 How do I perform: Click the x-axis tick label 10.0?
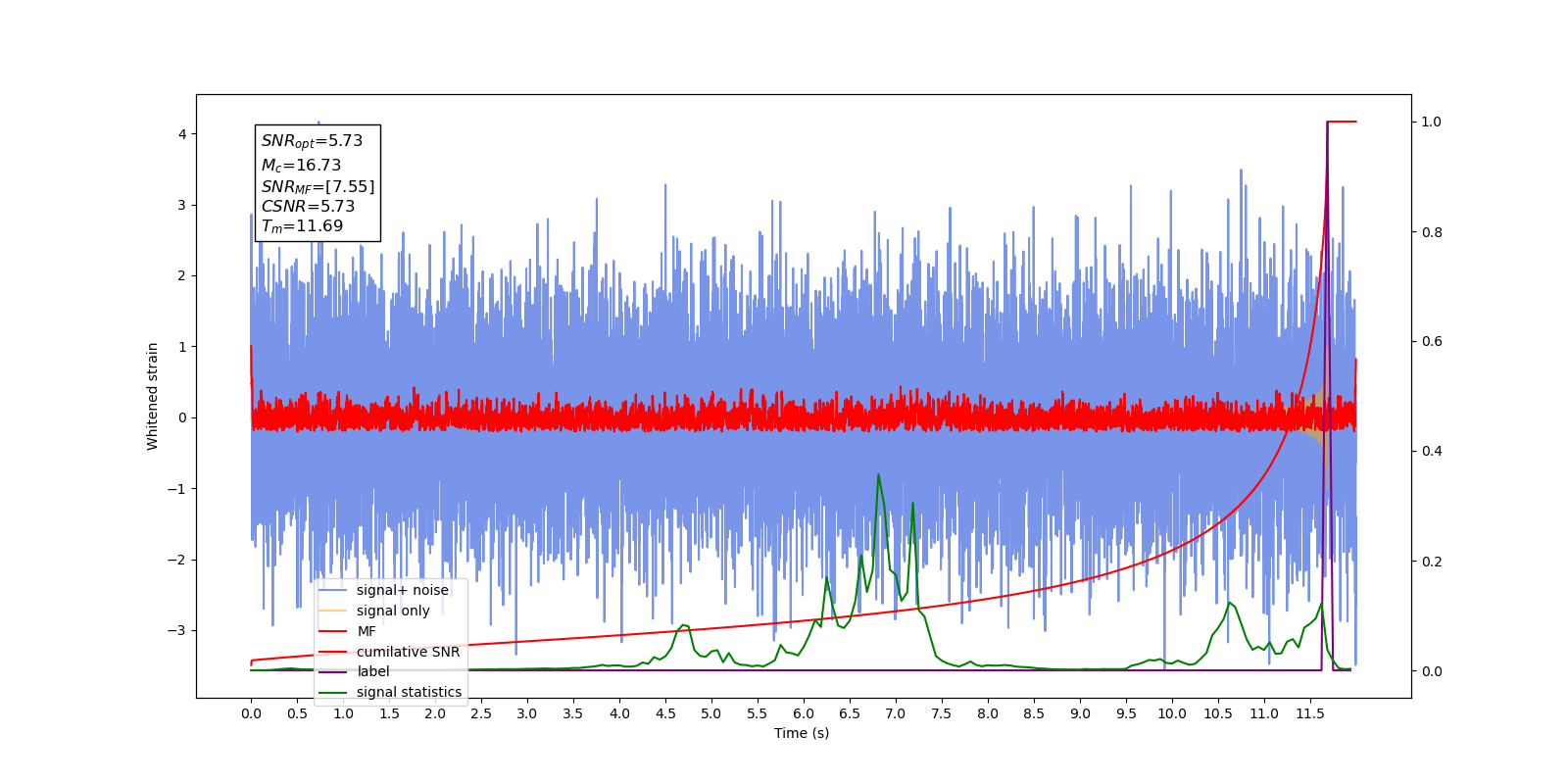(x=1172, y=713)
